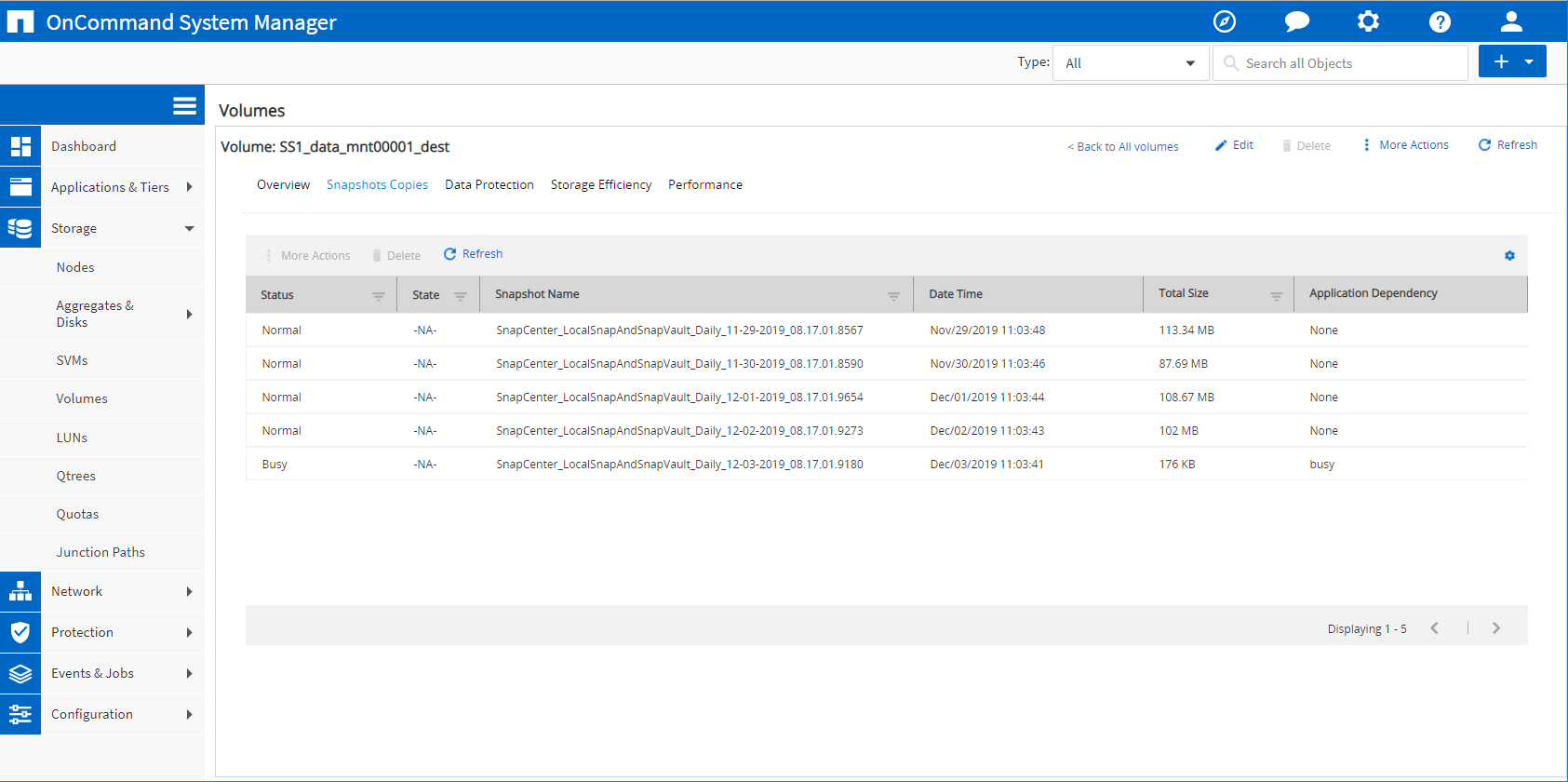Open table column settings gear icon

click(x=1509, y=256)
